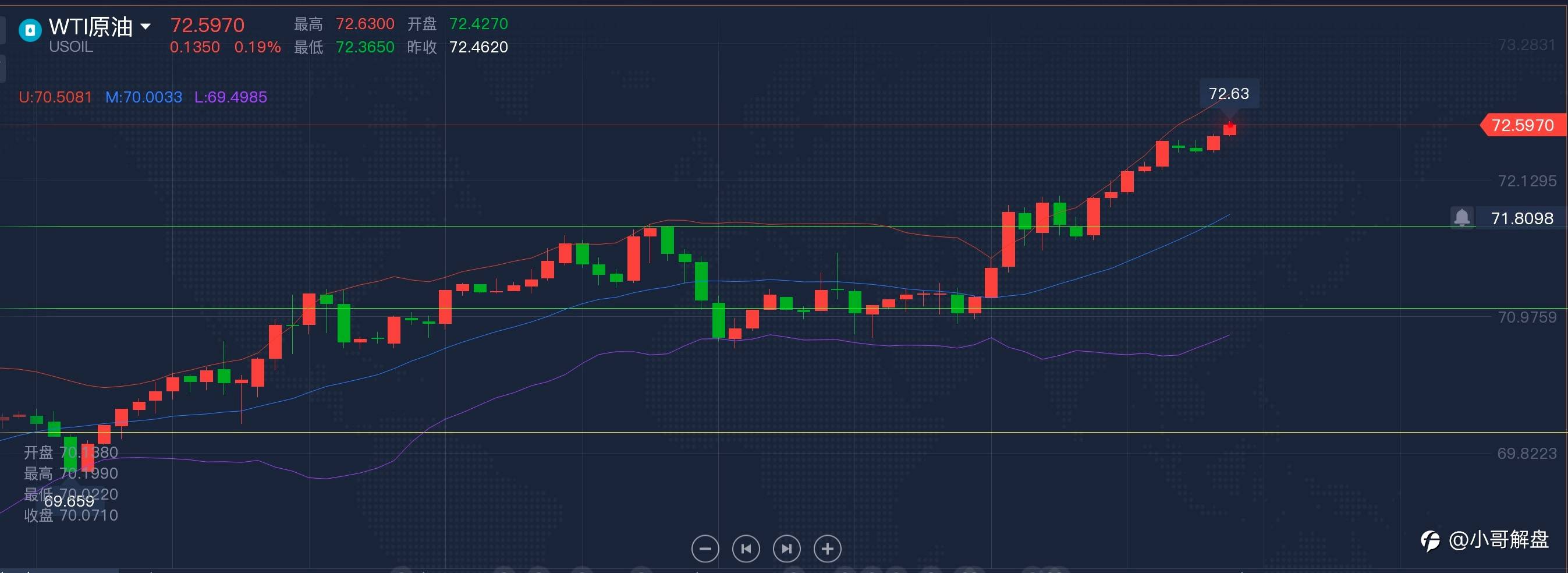Click the USOIL ticker label
The image size is (1568, 573).
pos(70,47)
